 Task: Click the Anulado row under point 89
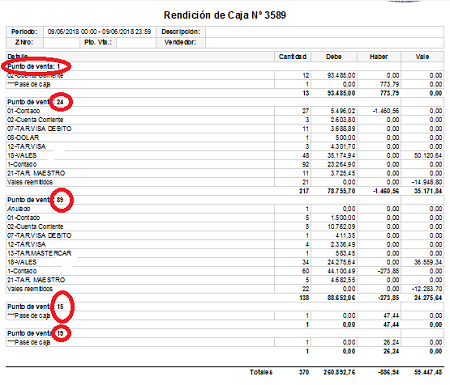pos(225,209)
